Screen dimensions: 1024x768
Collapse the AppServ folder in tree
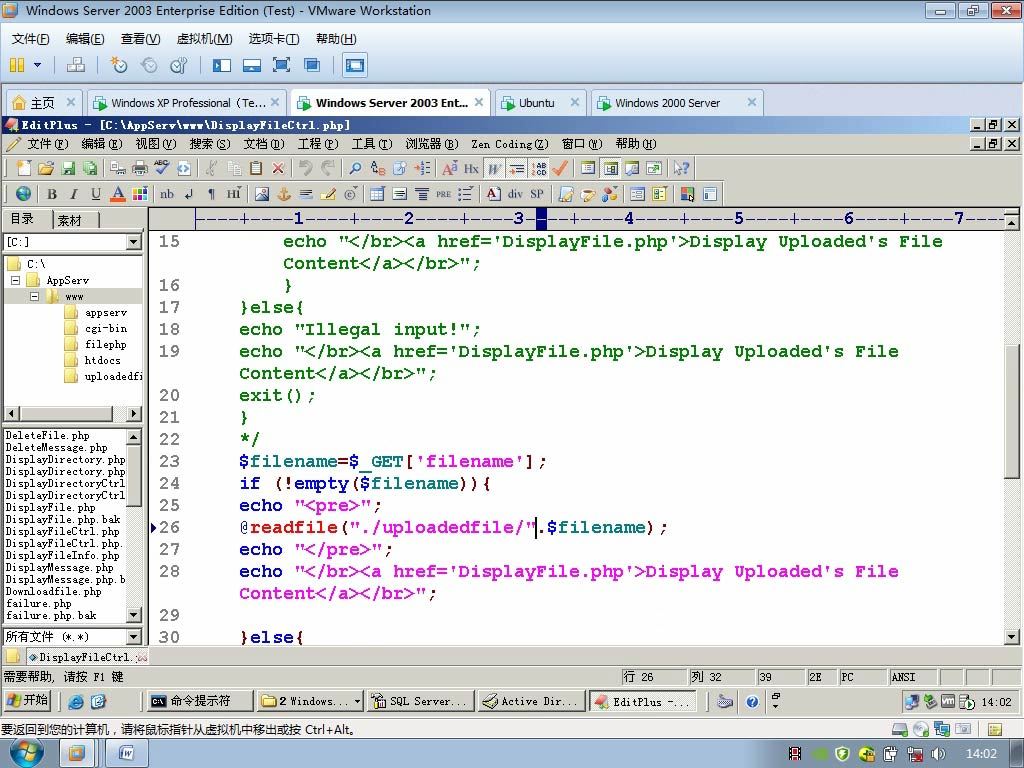[x=16, y=281]
